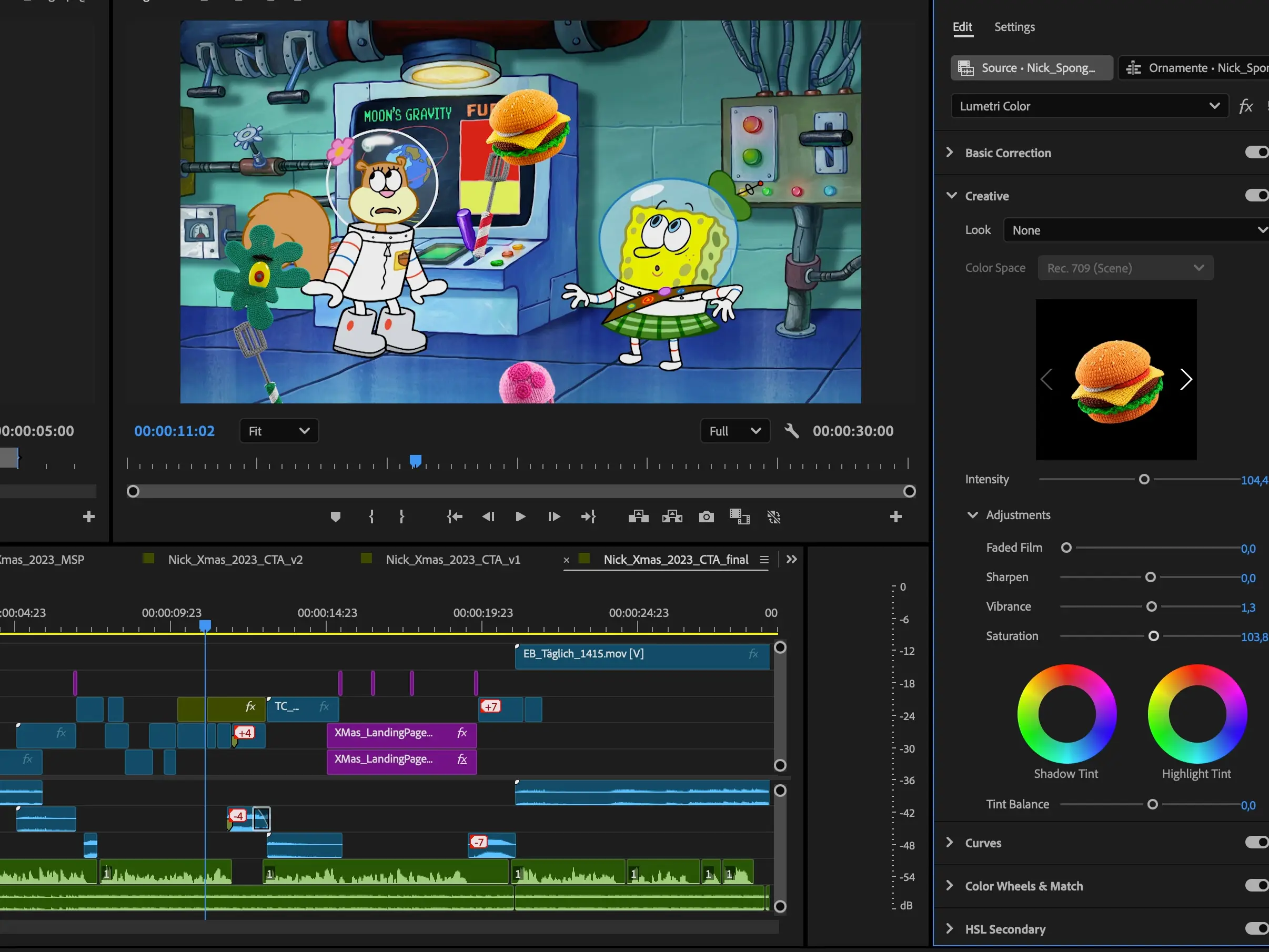This screenshot has height=952, width=1269.
Task: Toggle Curves section on/off
Action: coord(1256,842)
